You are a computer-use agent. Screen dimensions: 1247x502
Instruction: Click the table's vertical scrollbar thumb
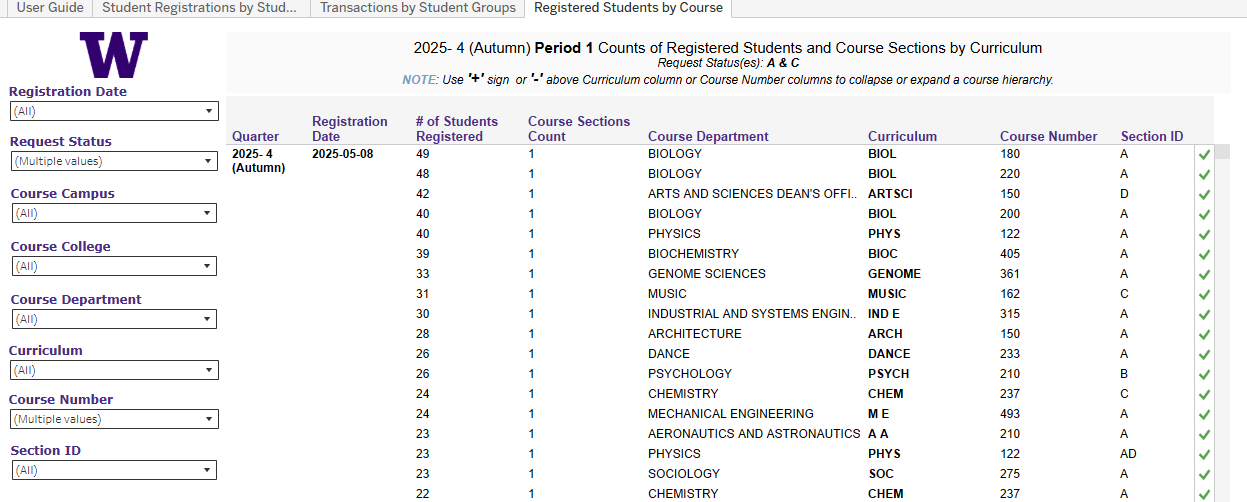pos(1221,152)
